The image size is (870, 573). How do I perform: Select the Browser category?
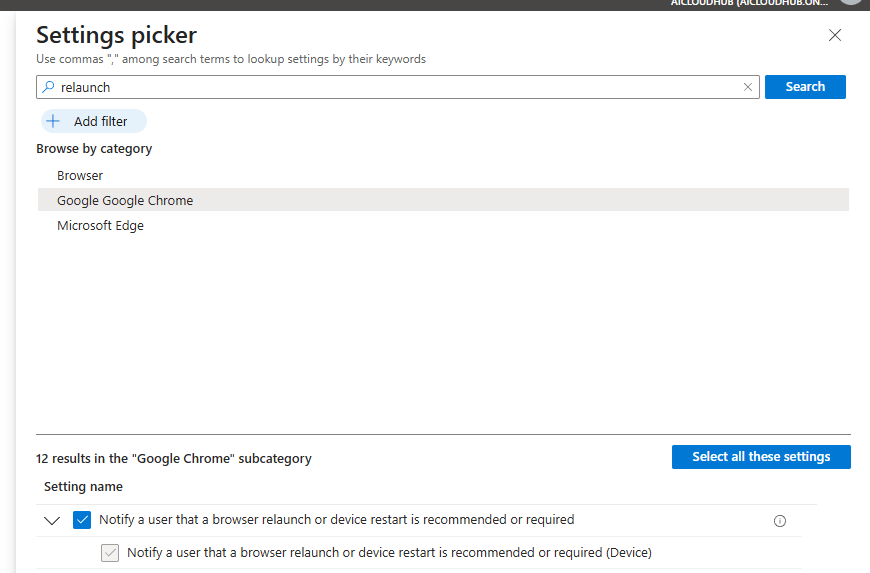click(80, 175)
